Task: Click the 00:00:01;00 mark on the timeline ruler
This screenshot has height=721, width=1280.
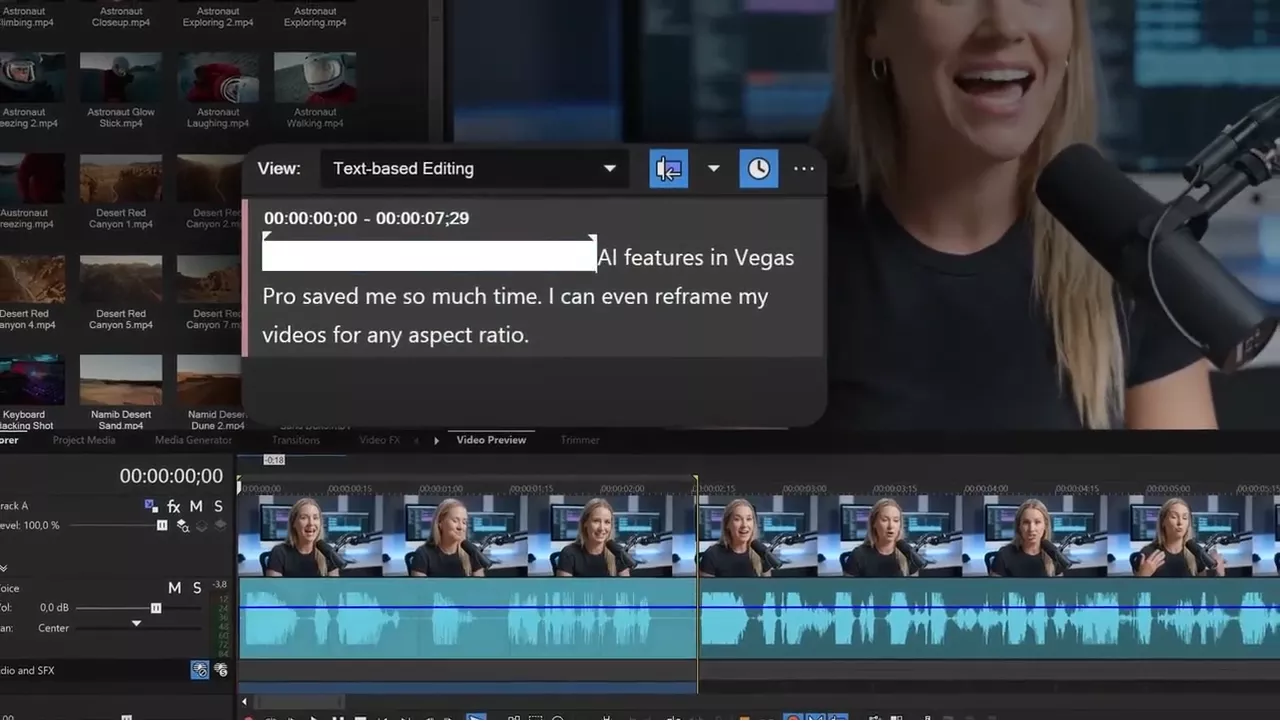Action: [x=439, y=488]
